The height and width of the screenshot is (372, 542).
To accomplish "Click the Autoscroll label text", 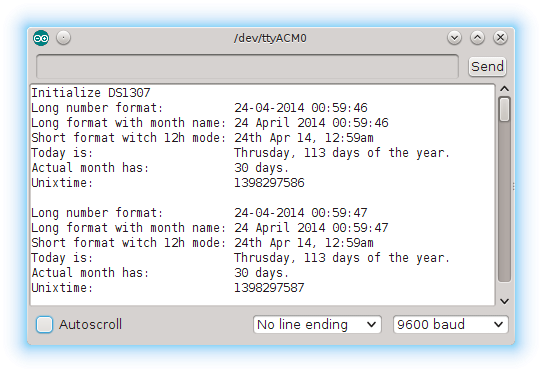I will point(90,325).
